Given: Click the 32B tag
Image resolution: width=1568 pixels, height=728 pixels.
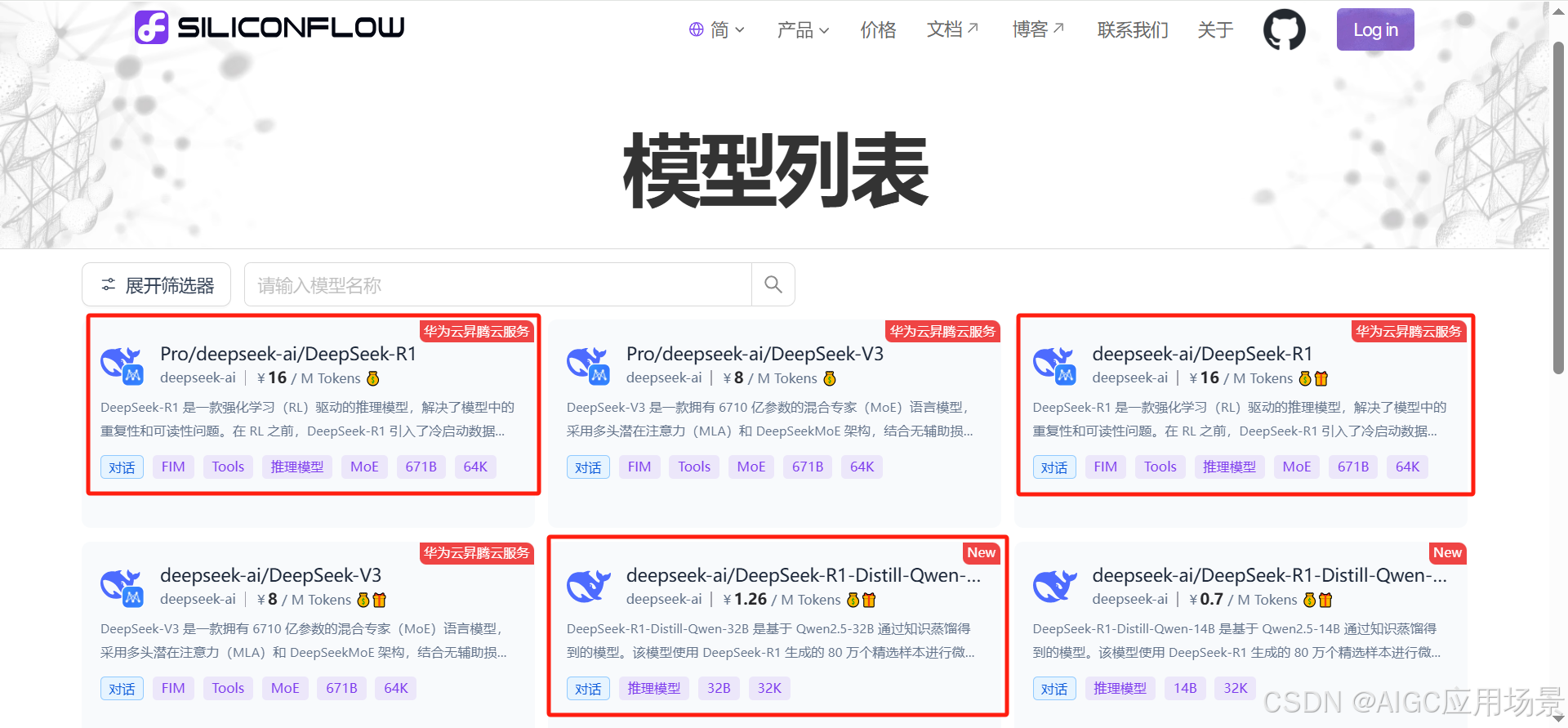Looking at the screenshot, I should [719, 688].
